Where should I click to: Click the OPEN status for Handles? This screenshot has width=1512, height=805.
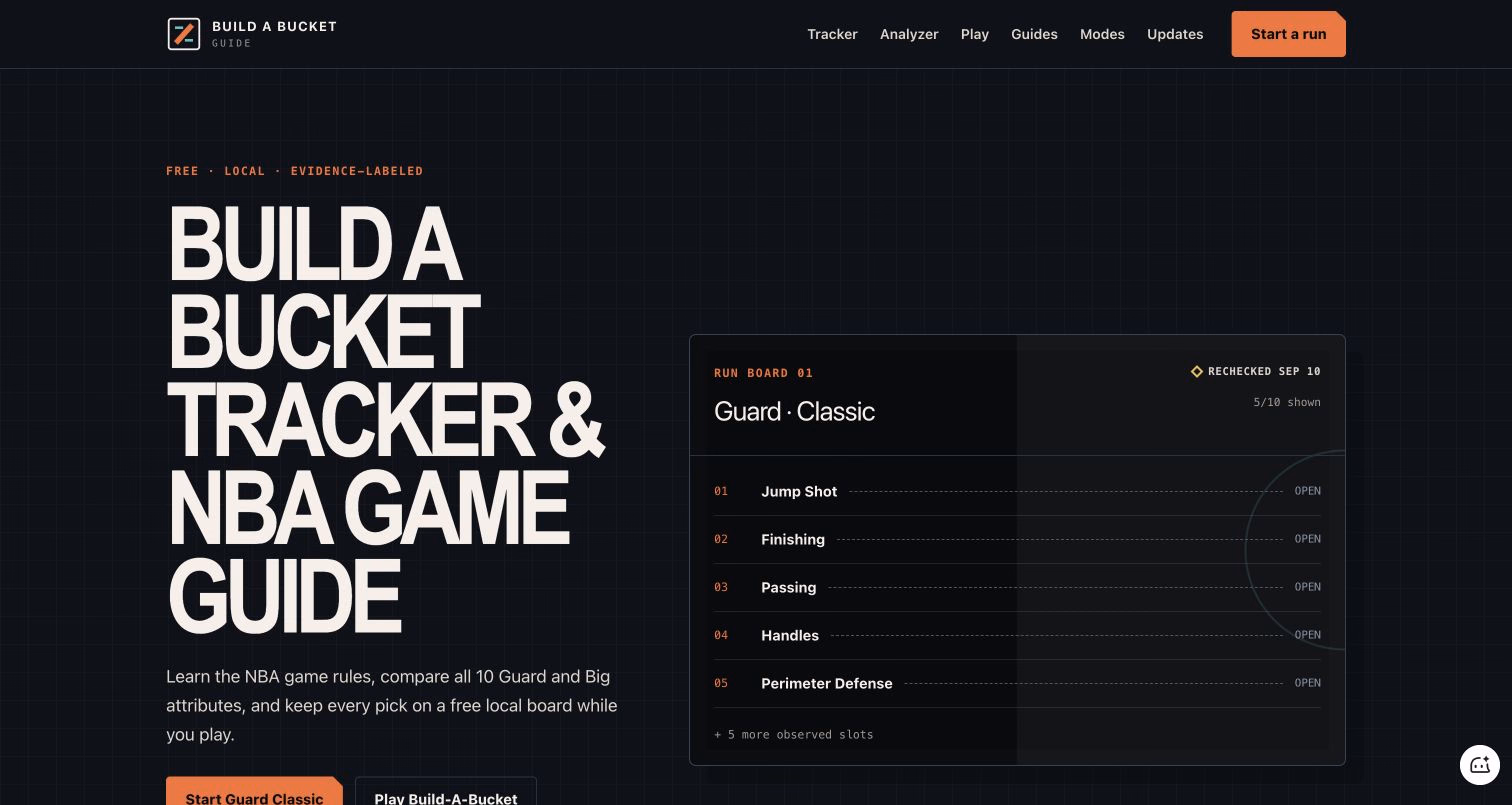click(x=1307, y=635)
